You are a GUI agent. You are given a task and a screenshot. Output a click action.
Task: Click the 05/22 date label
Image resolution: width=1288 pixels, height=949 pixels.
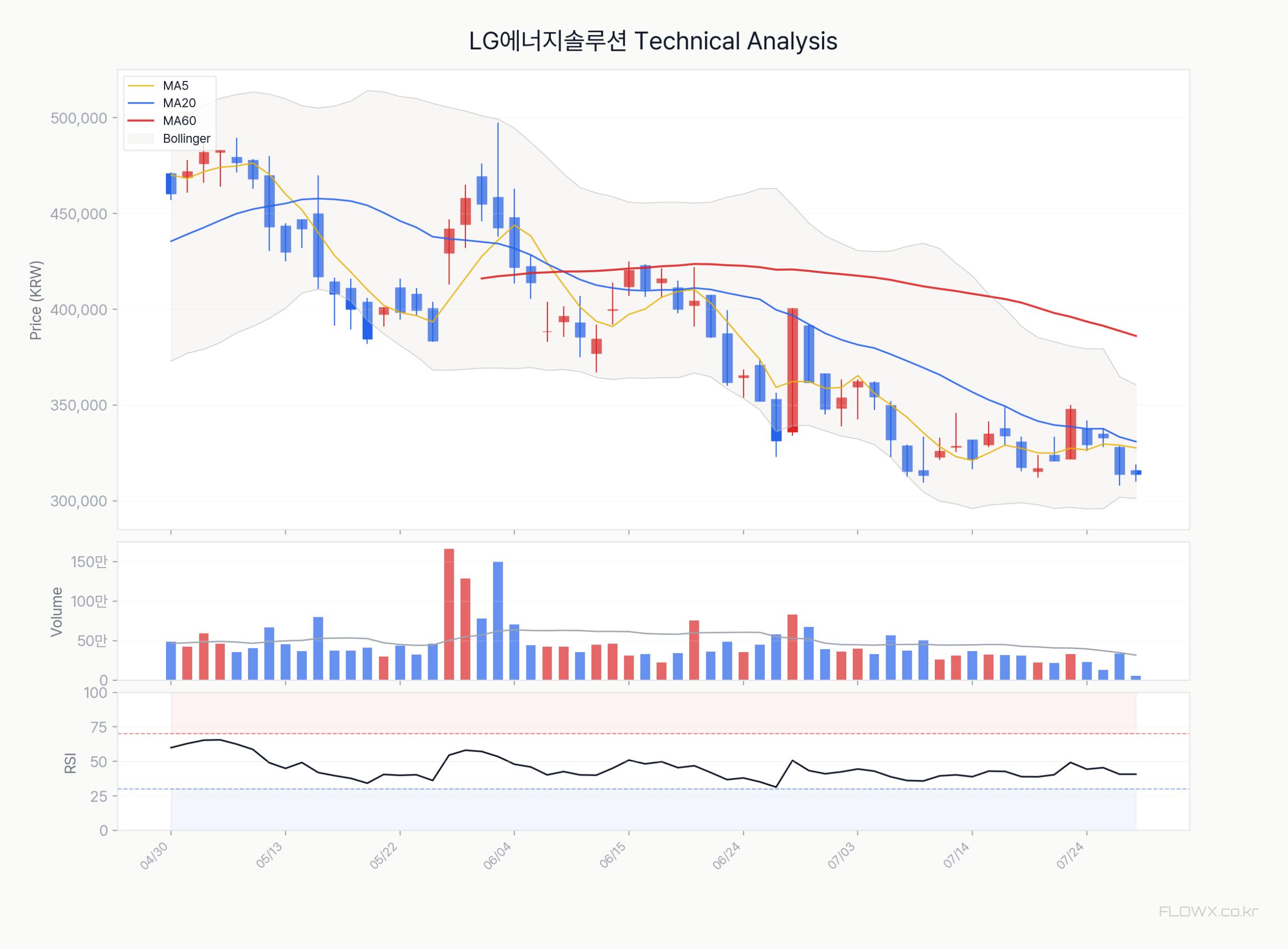pyautogui.click(x=383, y=855)
